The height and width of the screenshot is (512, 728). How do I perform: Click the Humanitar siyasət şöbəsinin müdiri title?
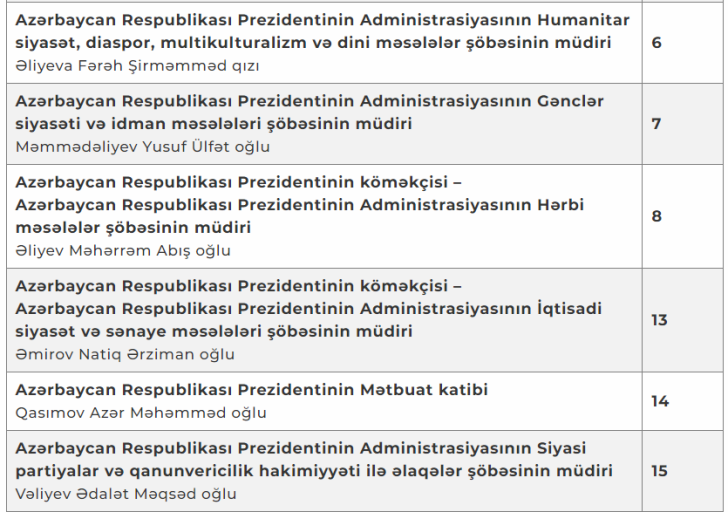point(322,32)
